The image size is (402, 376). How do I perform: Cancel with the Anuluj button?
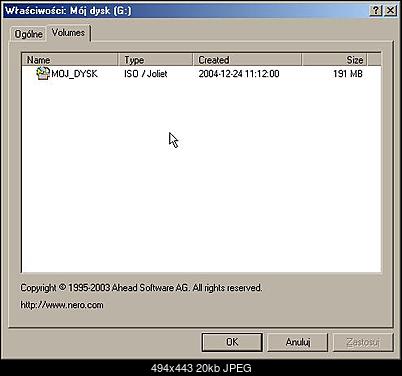click(298, 342)
